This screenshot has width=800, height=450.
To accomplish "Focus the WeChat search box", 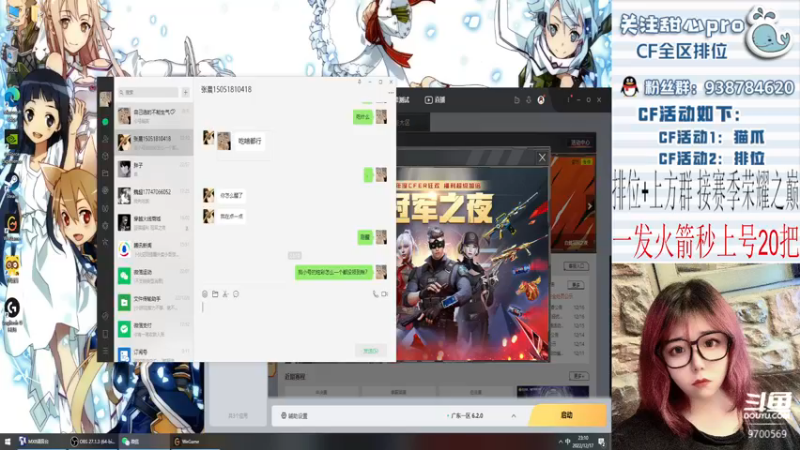I will tap(148, 92).
